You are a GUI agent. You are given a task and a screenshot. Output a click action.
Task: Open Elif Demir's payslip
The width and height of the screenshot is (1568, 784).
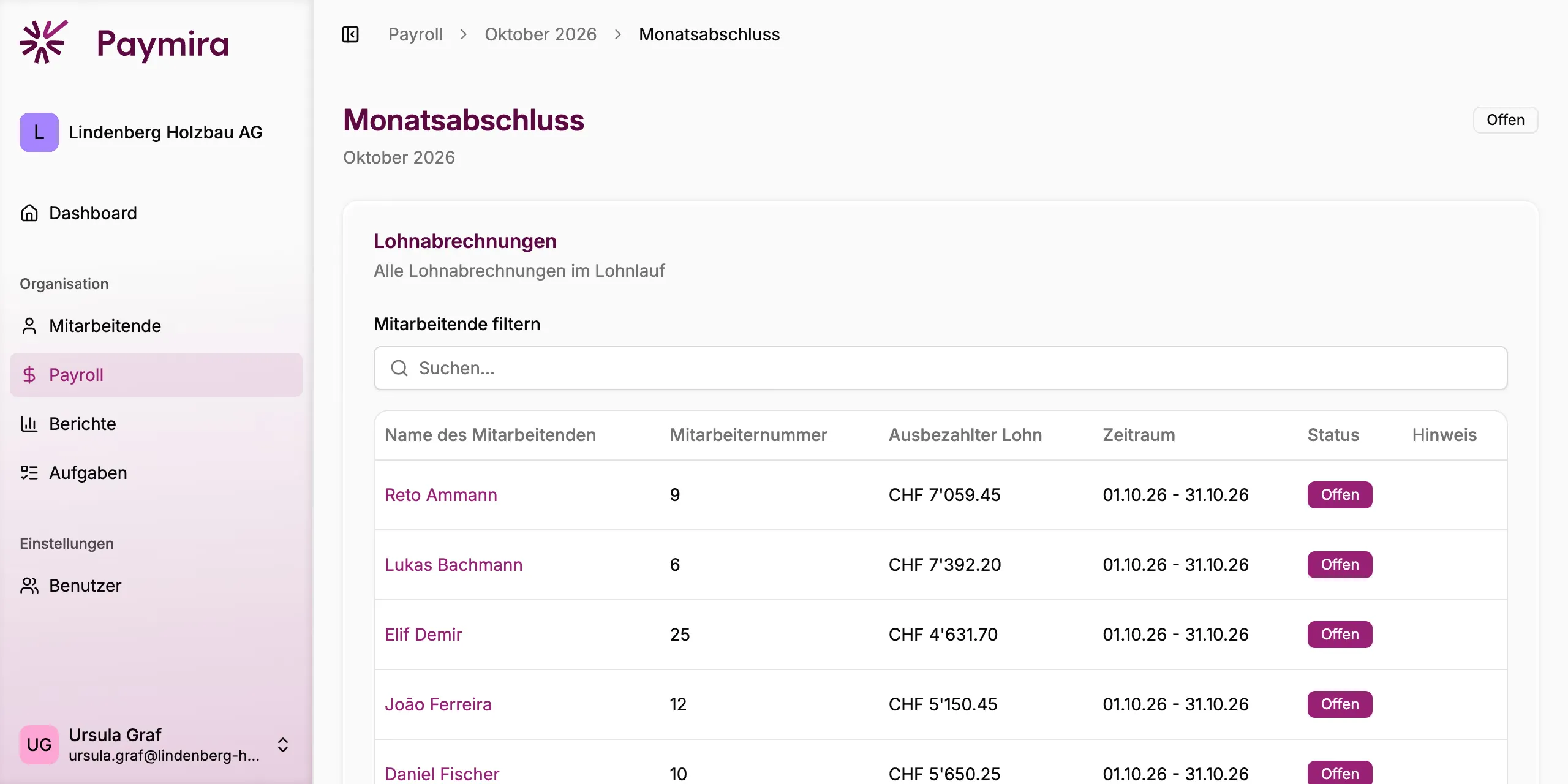click(423, 635)
